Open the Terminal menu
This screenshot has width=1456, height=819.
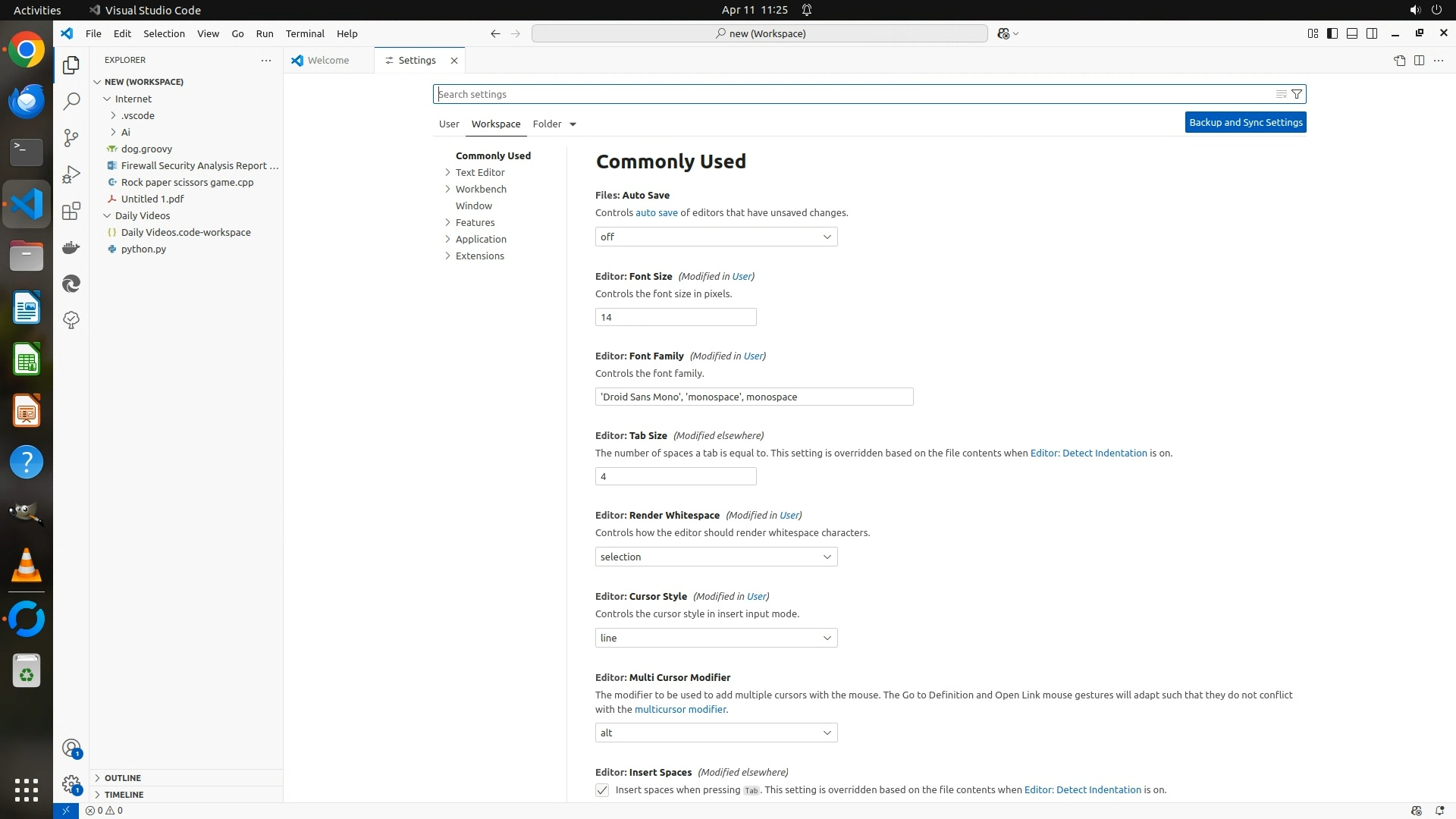pos(305,33)
